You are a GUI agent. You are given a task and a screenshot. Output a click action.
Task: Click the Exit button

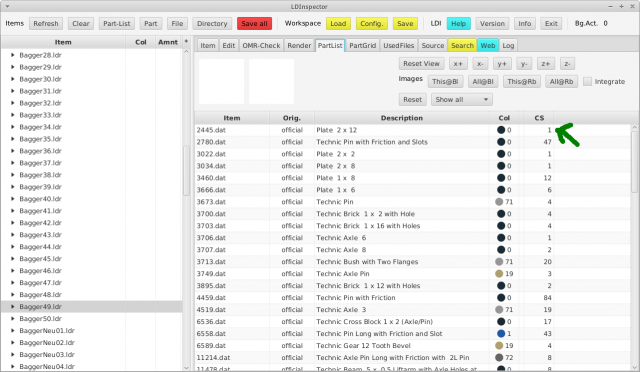(x=551, y=24)
